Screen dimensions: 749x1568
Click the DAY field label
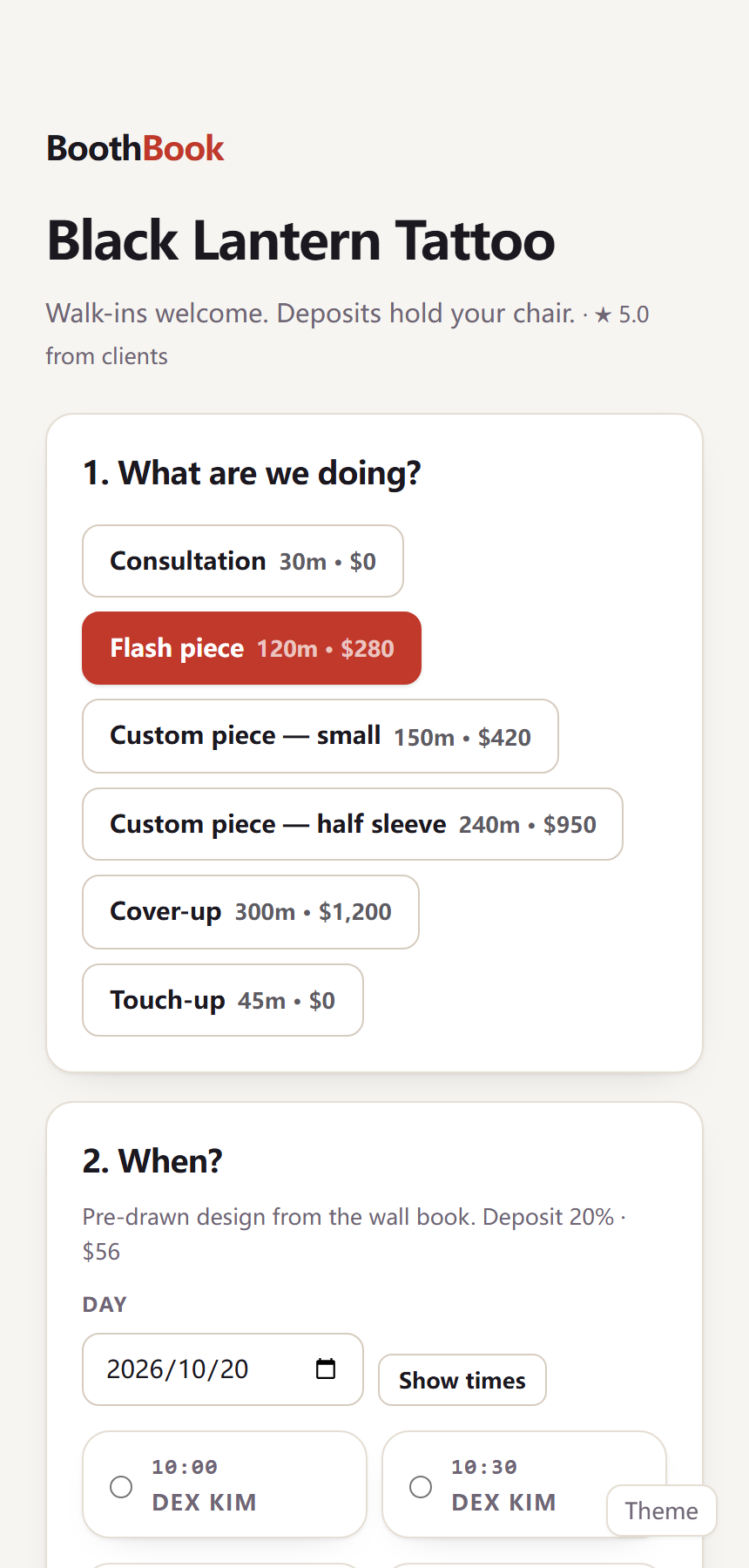pos(105,1304)
